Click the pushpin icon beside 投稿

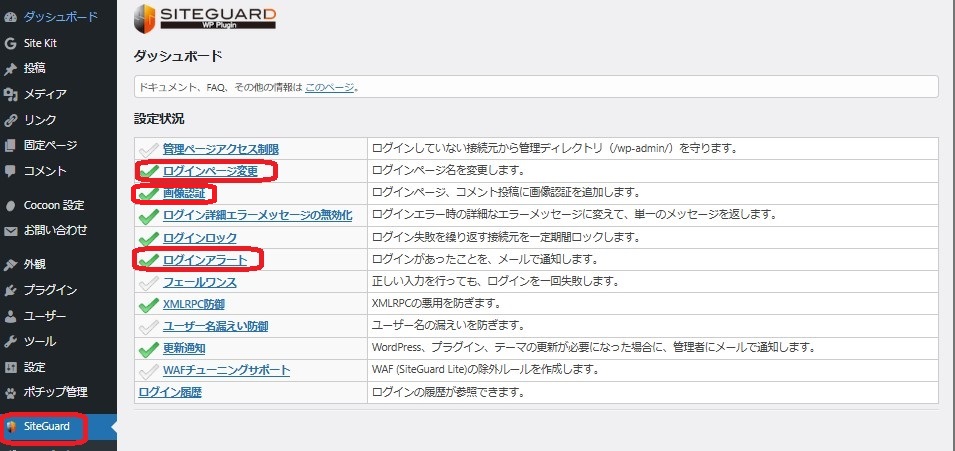(x=11, y=69)
